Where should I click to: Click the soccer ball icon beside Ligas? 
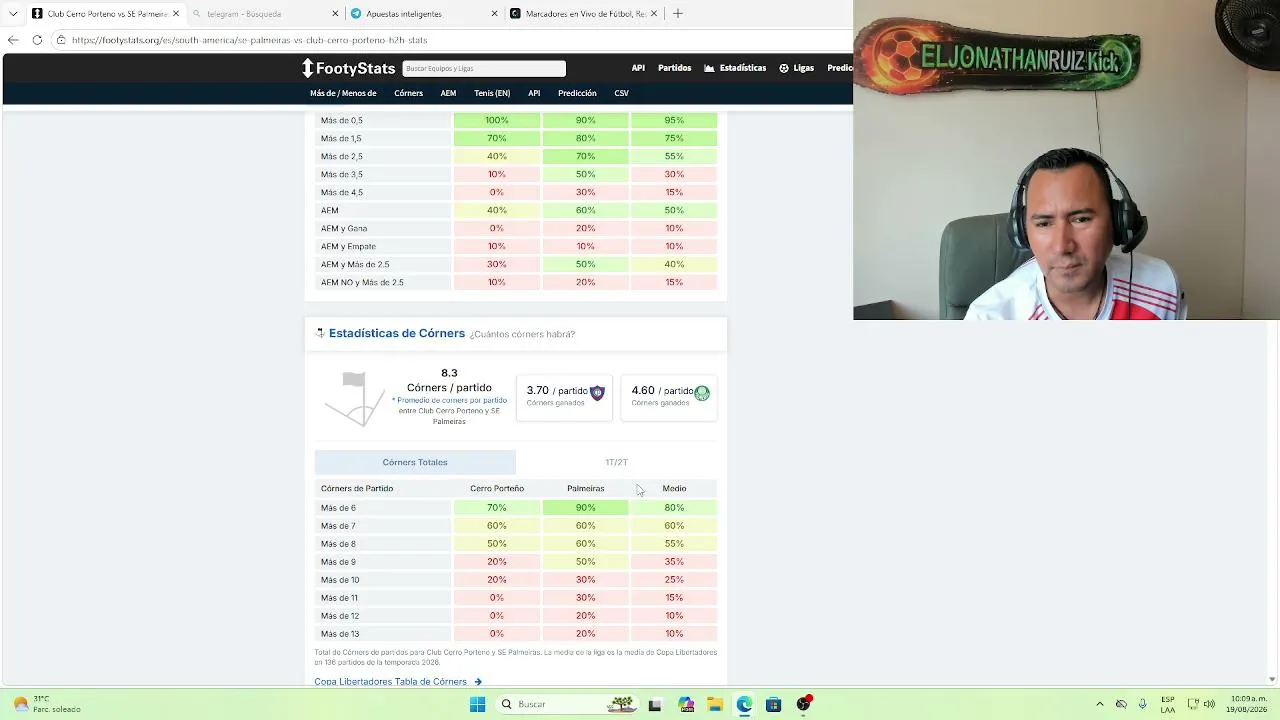(x=784, y=68)
